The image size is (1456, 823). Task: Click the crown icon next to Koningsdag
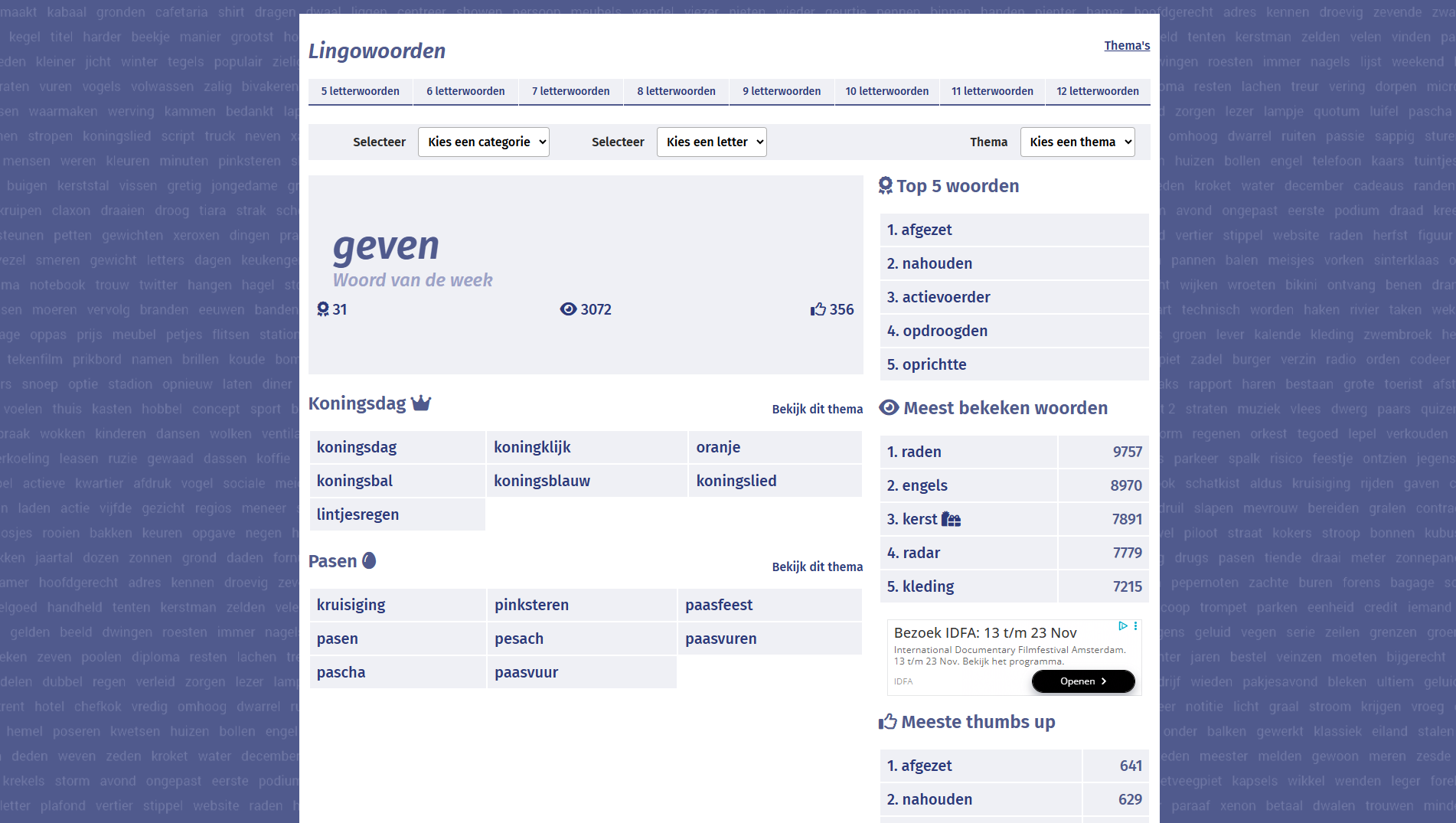click(x=419, y=402)
